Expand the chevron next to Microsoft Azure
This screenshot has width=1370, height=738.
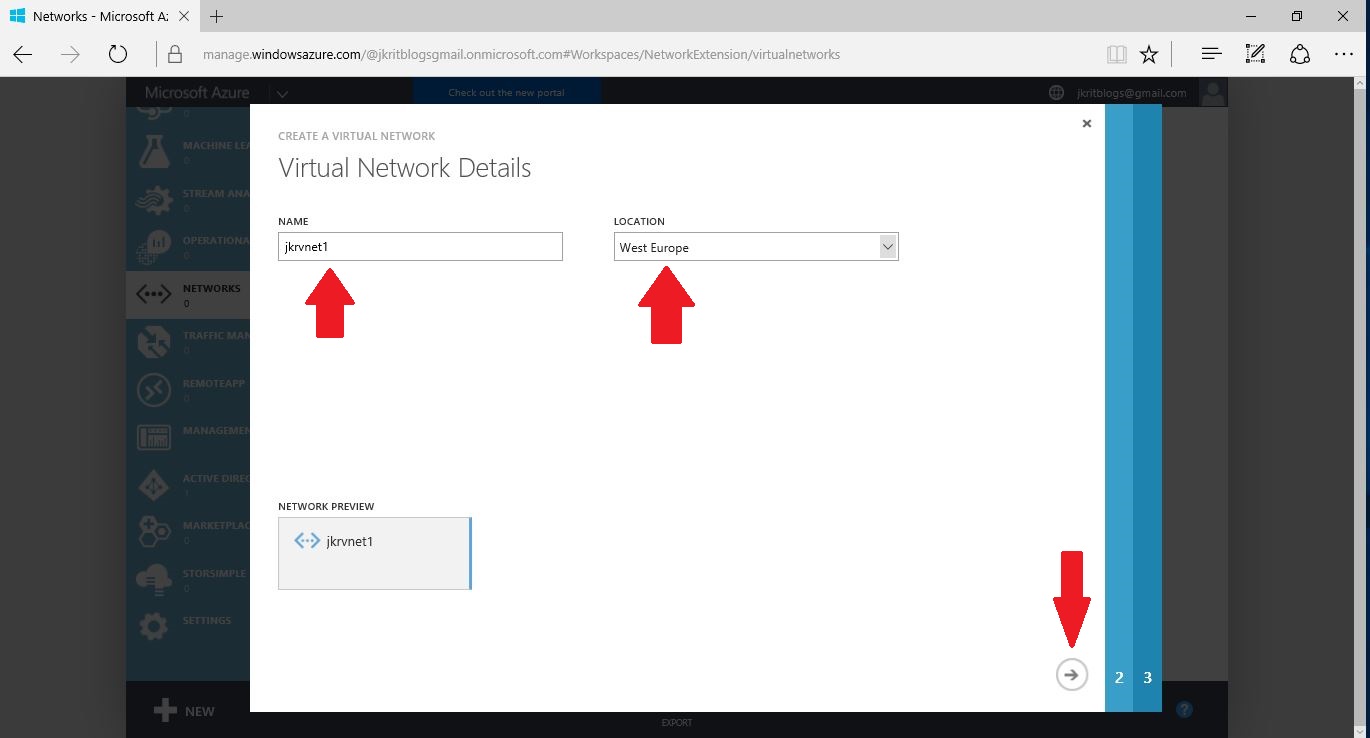click(x=283, y=93)
